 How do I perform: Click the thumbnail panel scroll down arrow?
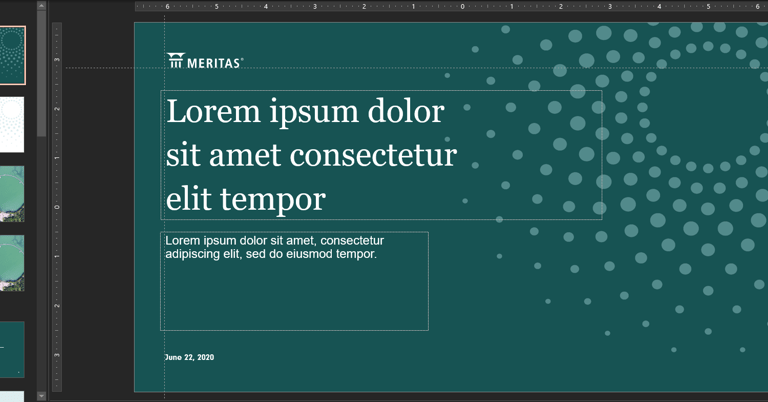coord(42,396)
